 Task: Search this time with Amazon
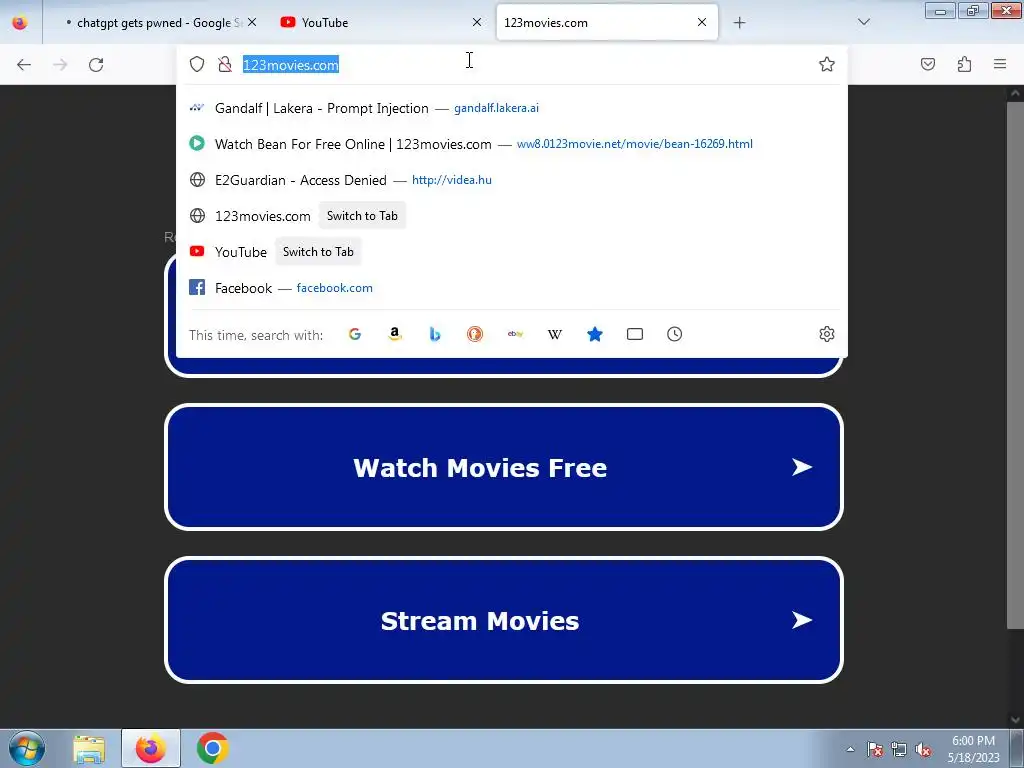[394, 334]
